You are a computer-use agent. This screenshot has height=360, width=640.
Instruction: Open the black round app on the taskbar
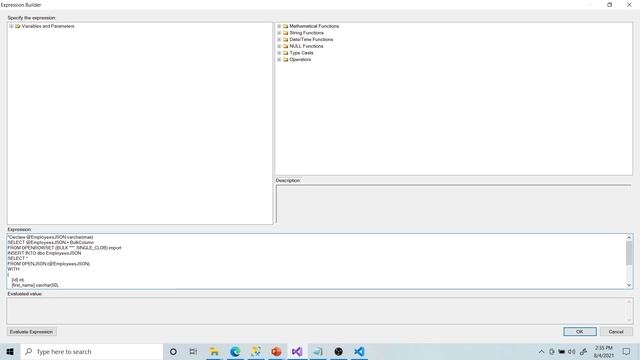coord(338,351)
